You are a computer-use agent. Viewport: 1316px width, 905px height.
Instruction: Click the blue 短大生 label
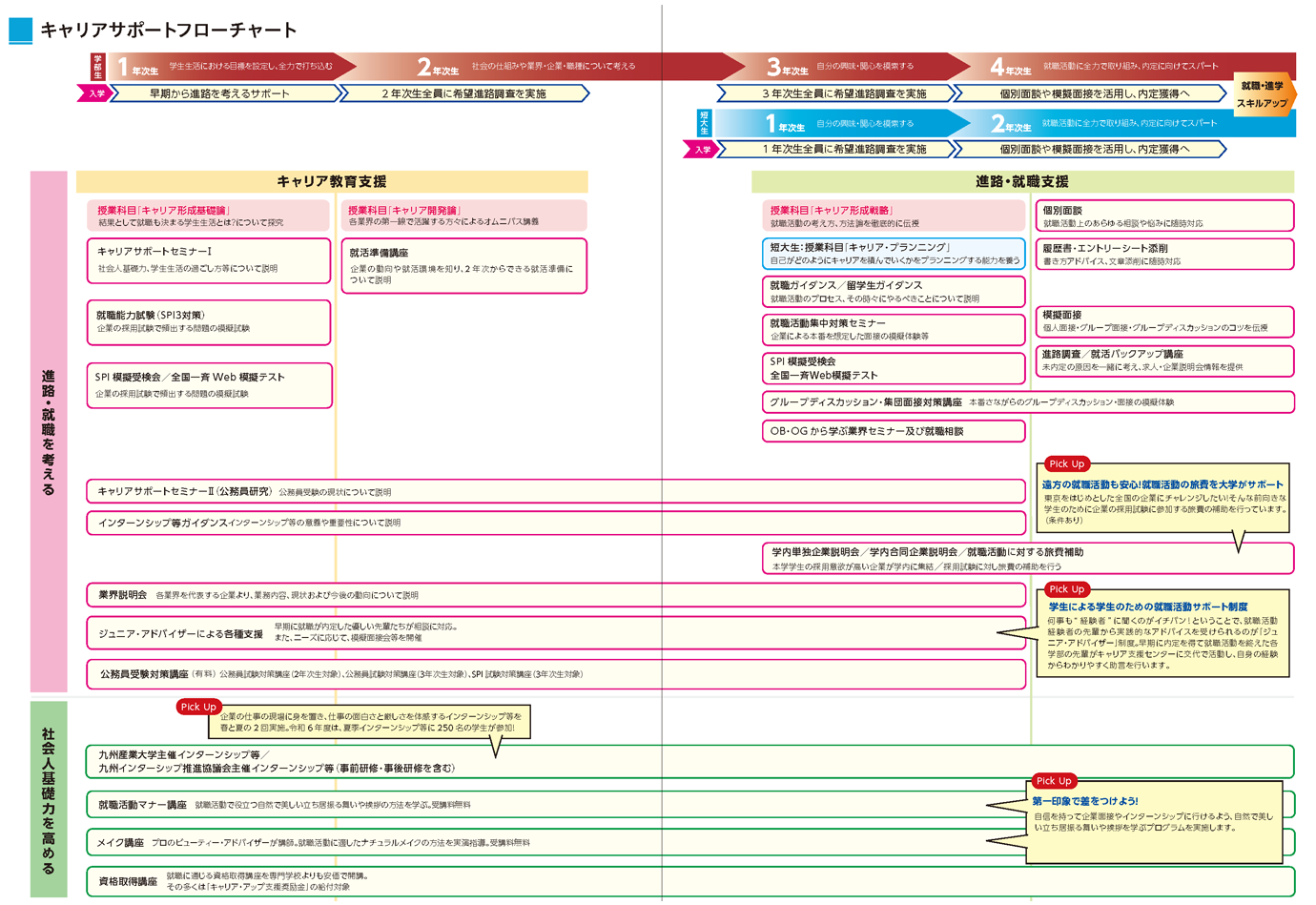click(705, 123)
